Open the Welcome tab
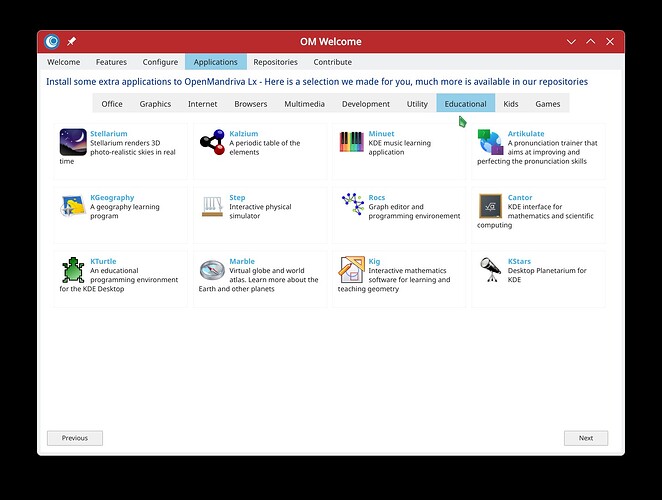Image resolution: width=662 pixels, height=500 pixels. click(x=63, y=62)
